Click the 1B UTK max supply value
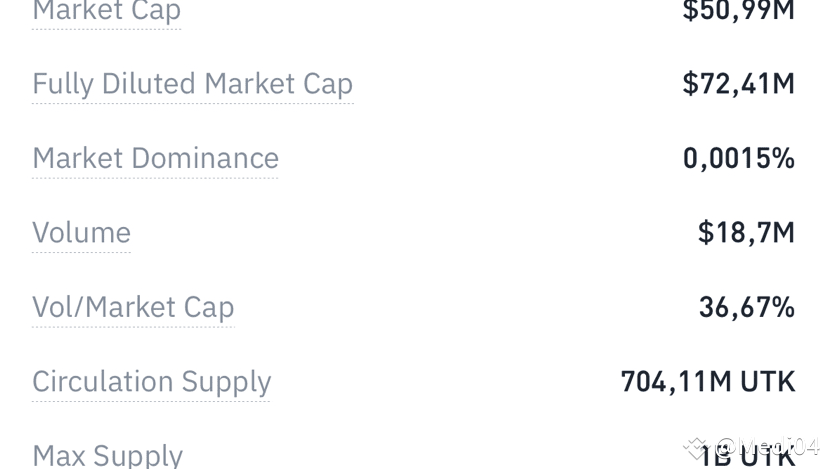Screen dimensions: 828x469 tap(747, 457)
